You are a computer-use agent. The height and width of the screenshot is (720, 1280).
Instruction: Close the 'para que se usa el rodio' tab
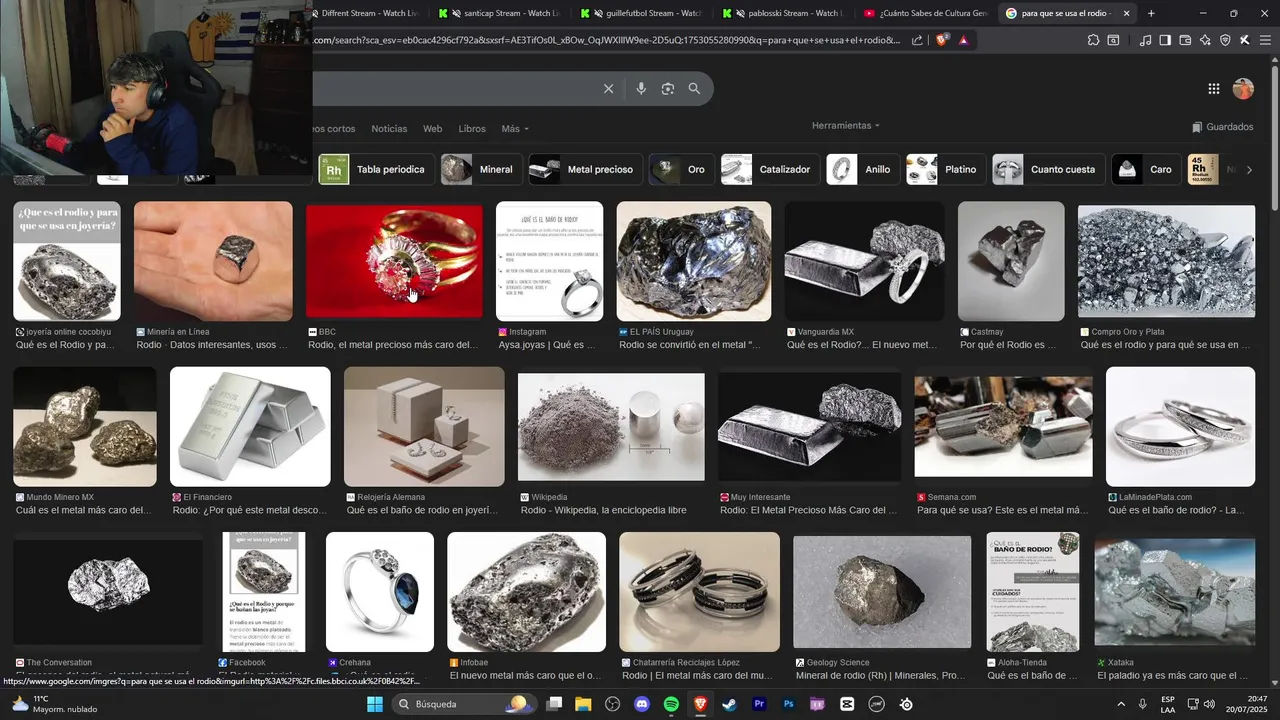[x=1126, y=13]
